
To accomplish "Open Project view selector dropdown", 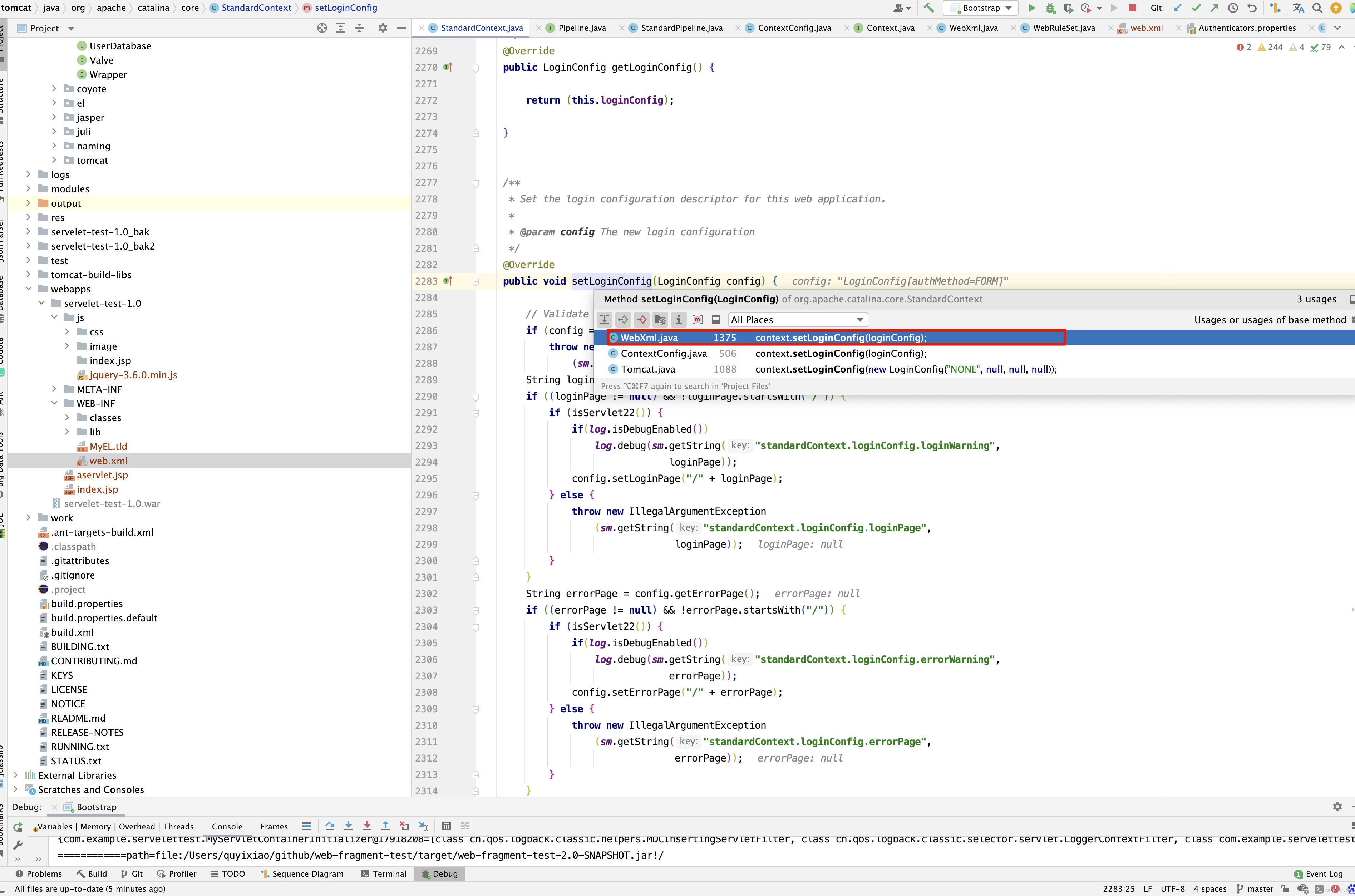I will point(72,29).
